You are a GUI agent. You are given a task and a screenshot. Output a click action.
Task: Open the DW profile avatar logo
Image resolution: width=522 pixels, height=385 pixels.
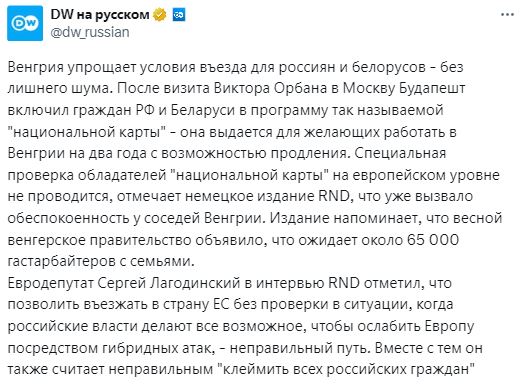[25, 23]
